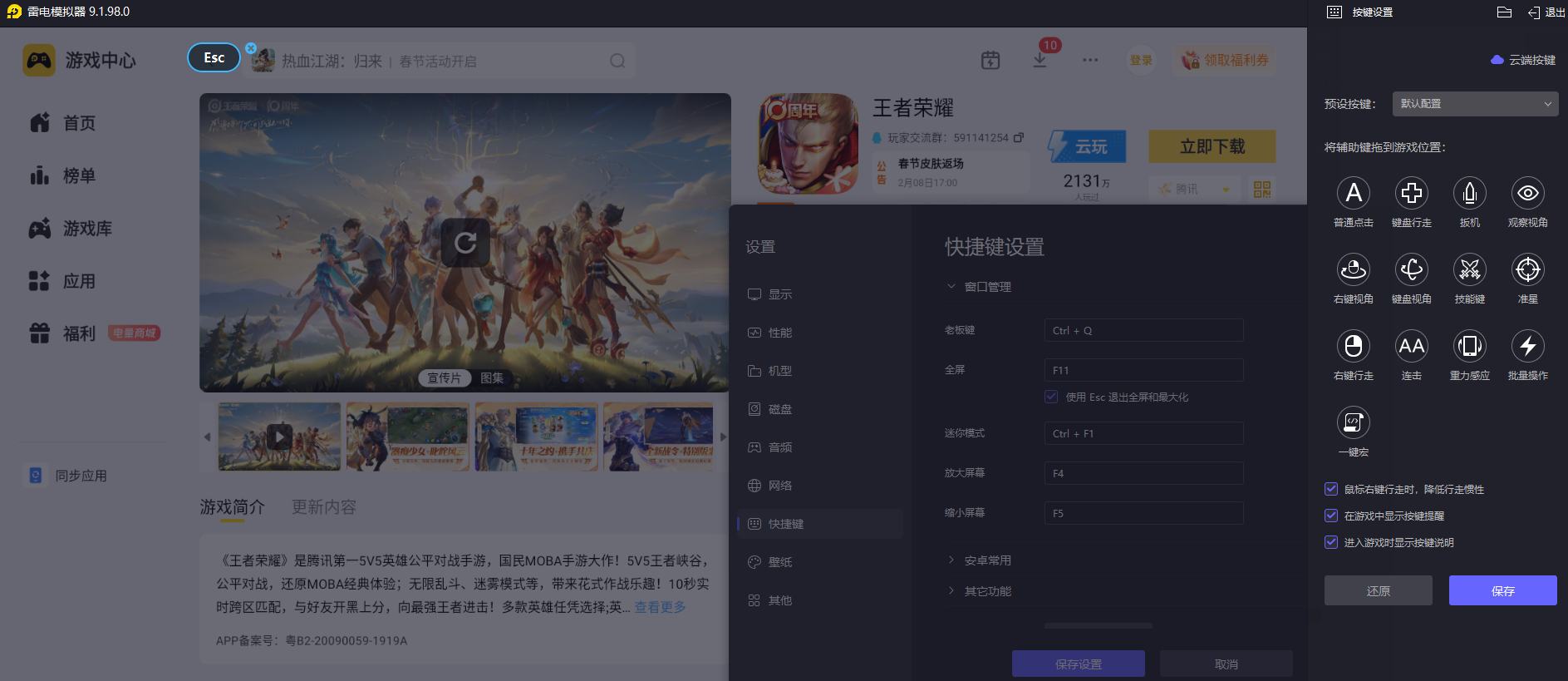Image resolution: width=1568 pixels, height=681 pixels.
Task: Open 壁纸 settings category
Action: [x=819, y=562]
